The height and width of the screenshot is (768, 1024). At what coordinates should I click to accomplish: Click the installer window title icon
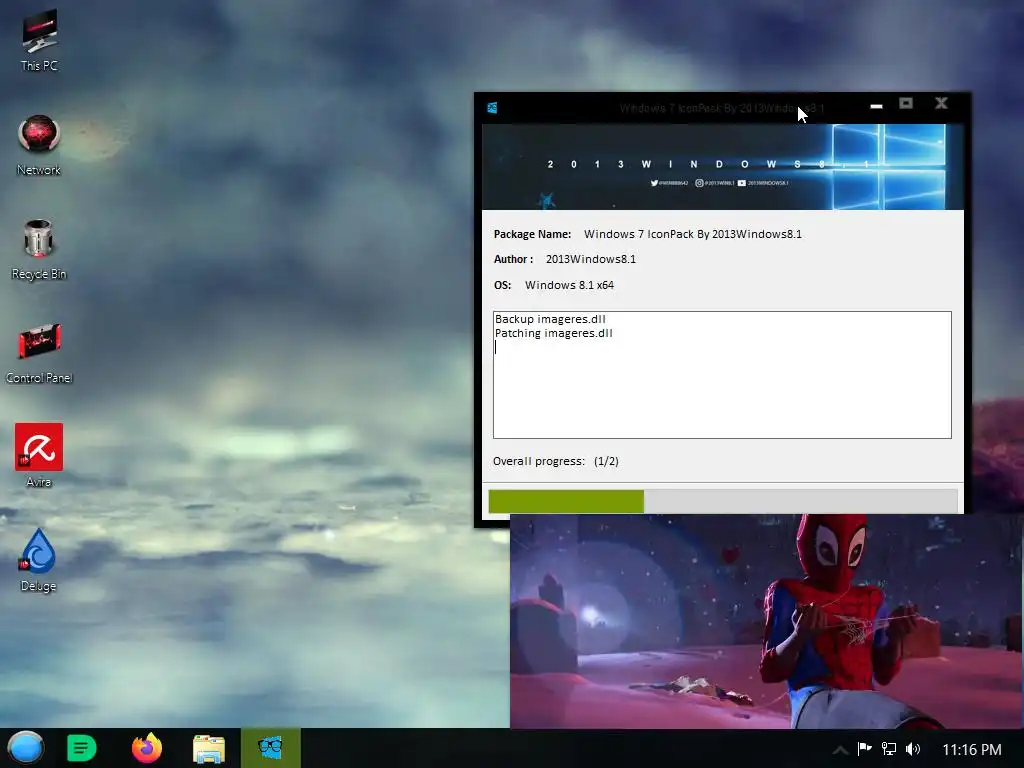click(x=492, y=108)
